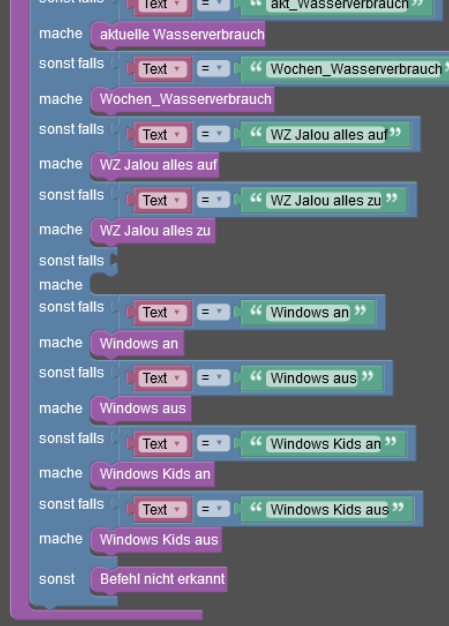Select the purple "Windows Kids aus" function block
This screenshot has width=449, height=626.
coord(156,540)
